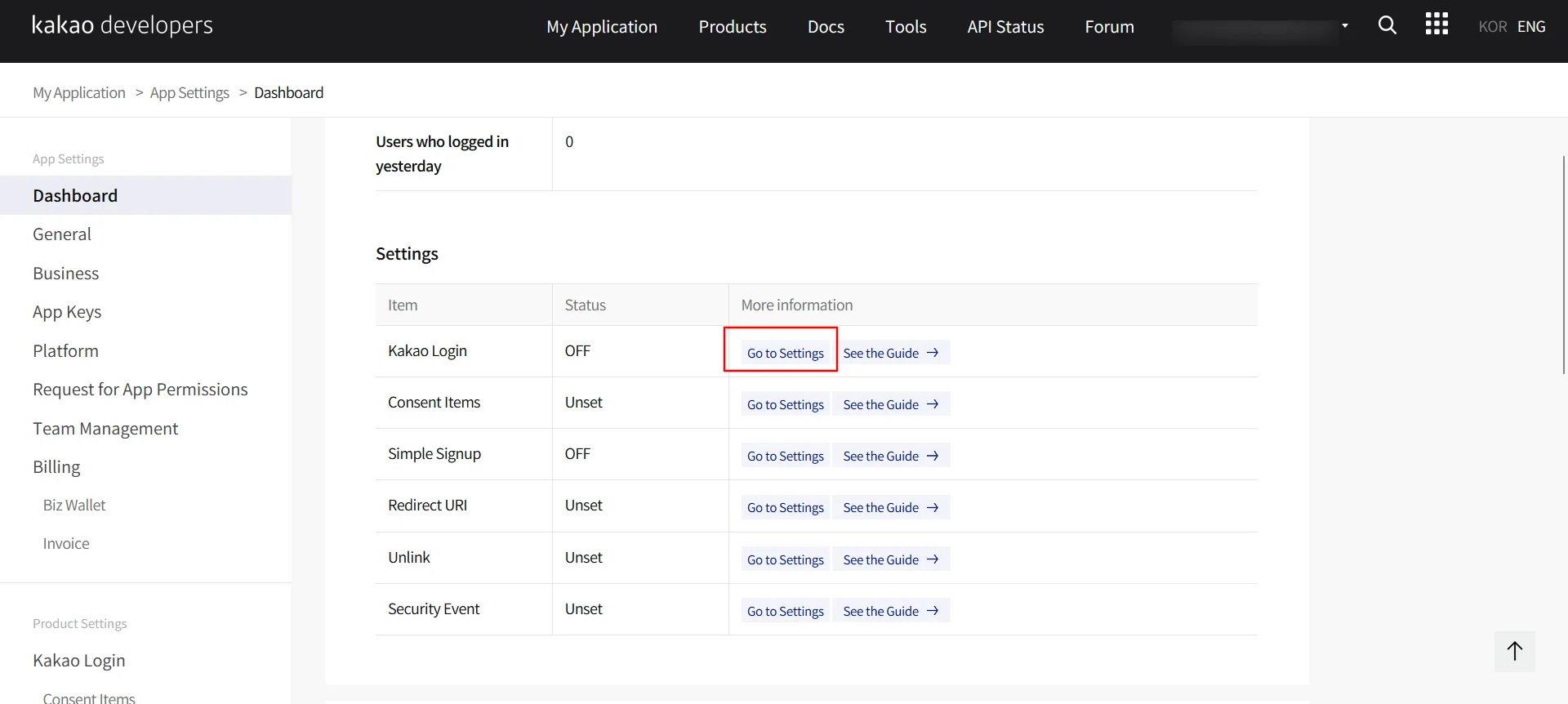Select General in sidebar
Image resolution: width=1568 pixels, height=704 pixels.
pyautogui.click(x=145, y=234)
